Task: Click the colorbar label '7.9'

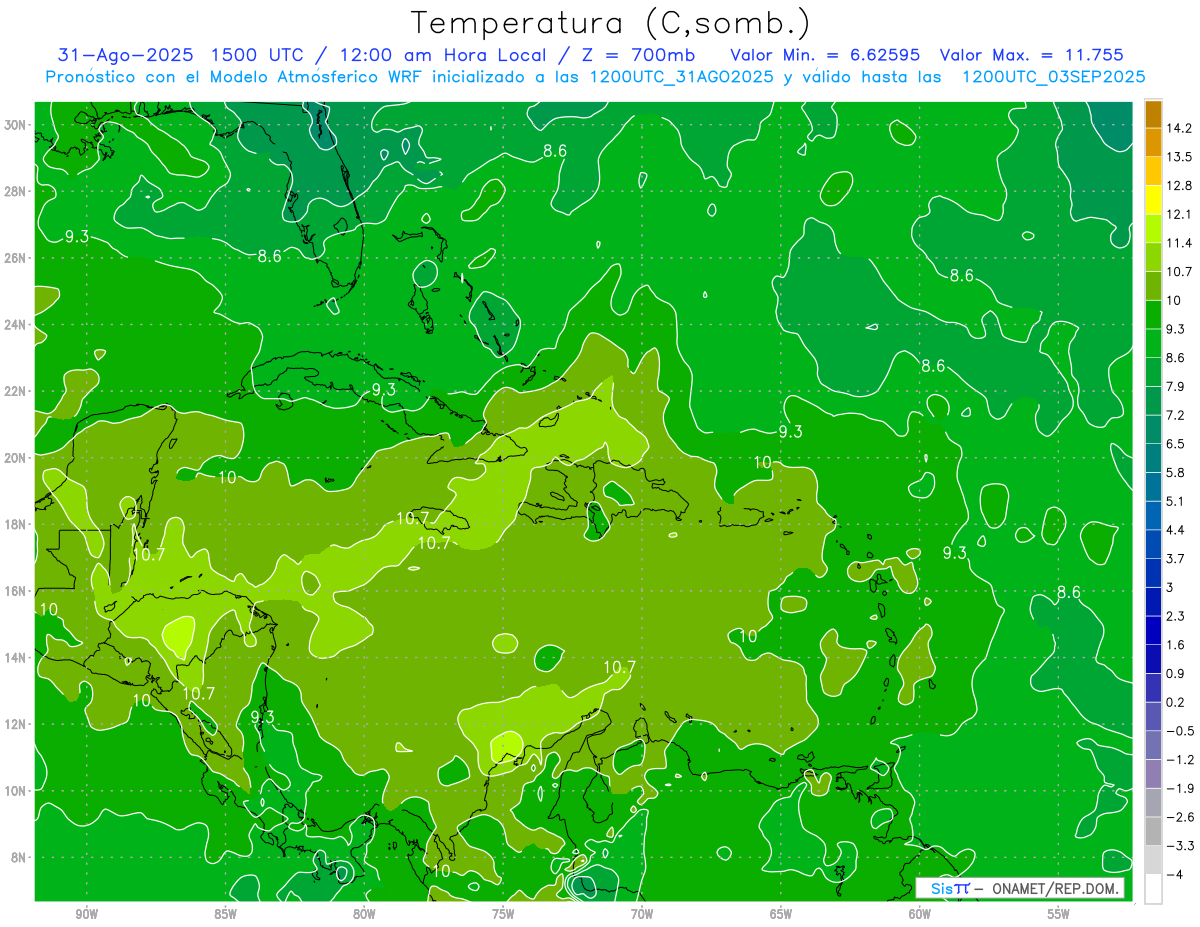Action: tap(1176, 386)
